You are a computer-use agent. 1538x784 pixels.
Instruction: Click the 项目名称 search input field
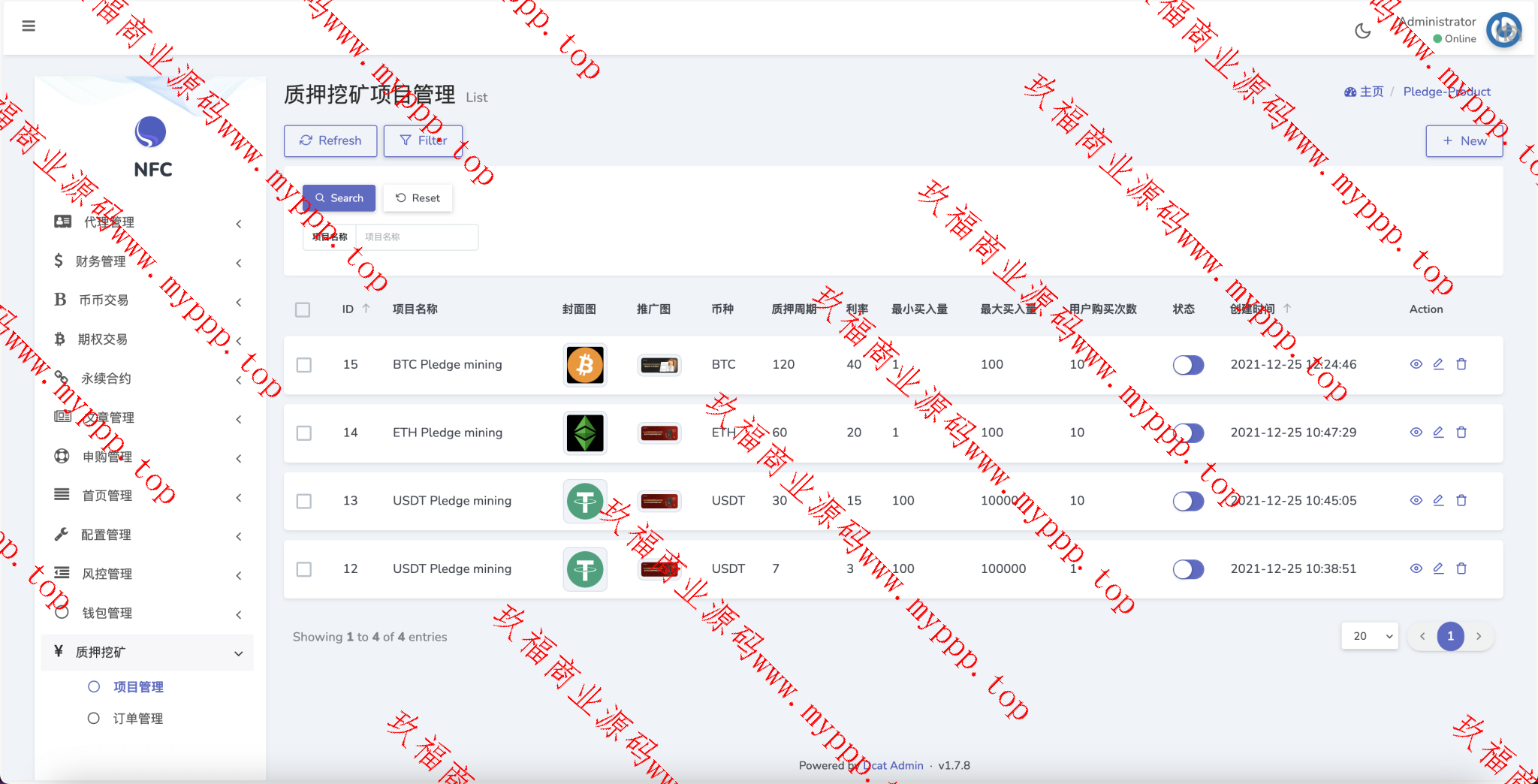[416, 237]
